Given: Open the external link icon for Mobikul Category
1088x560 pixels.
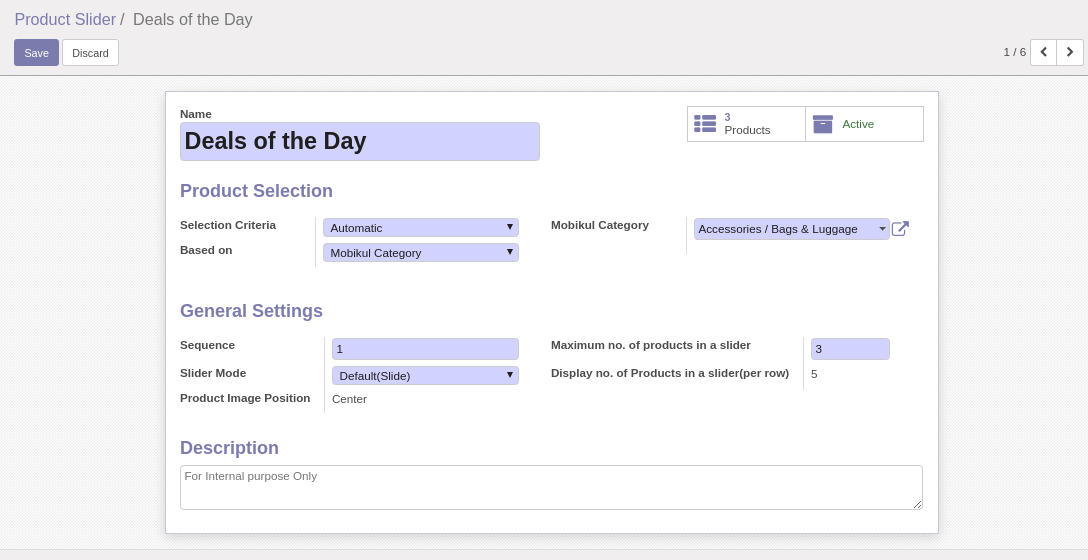Looking at the screenshot, I should point(900,228).
